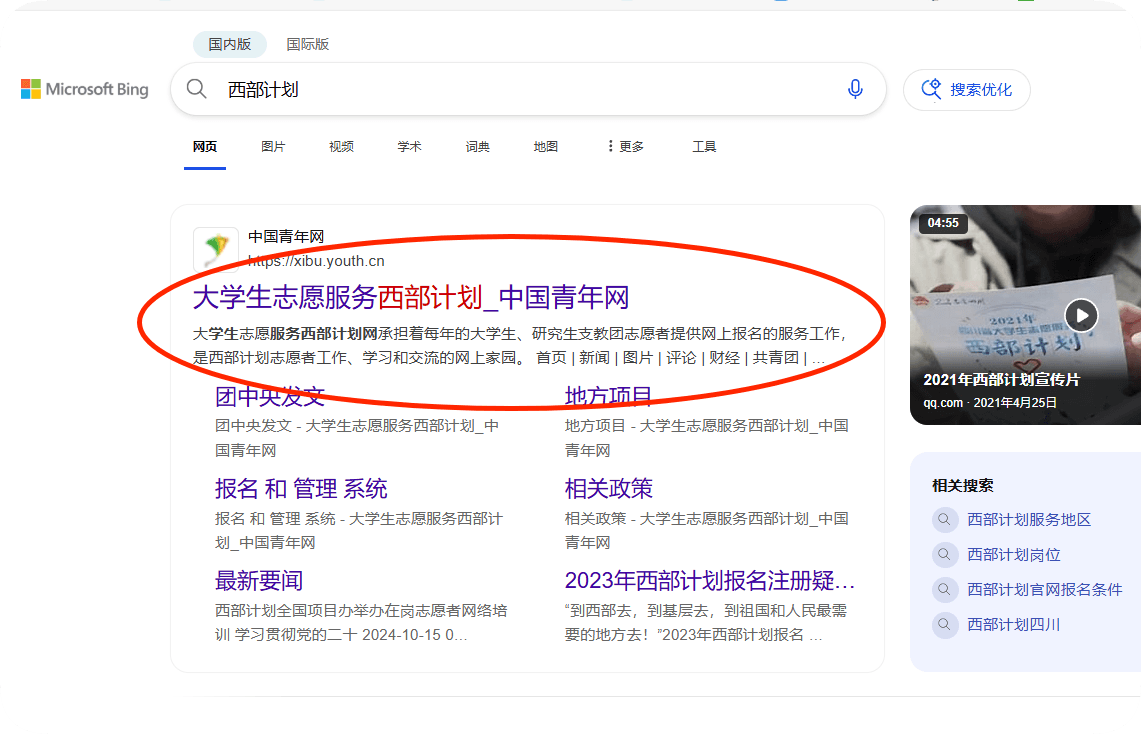Screen dimensions: 1141x734
Task: Open the 最新要闻 sublink
Action: [258, 581]
